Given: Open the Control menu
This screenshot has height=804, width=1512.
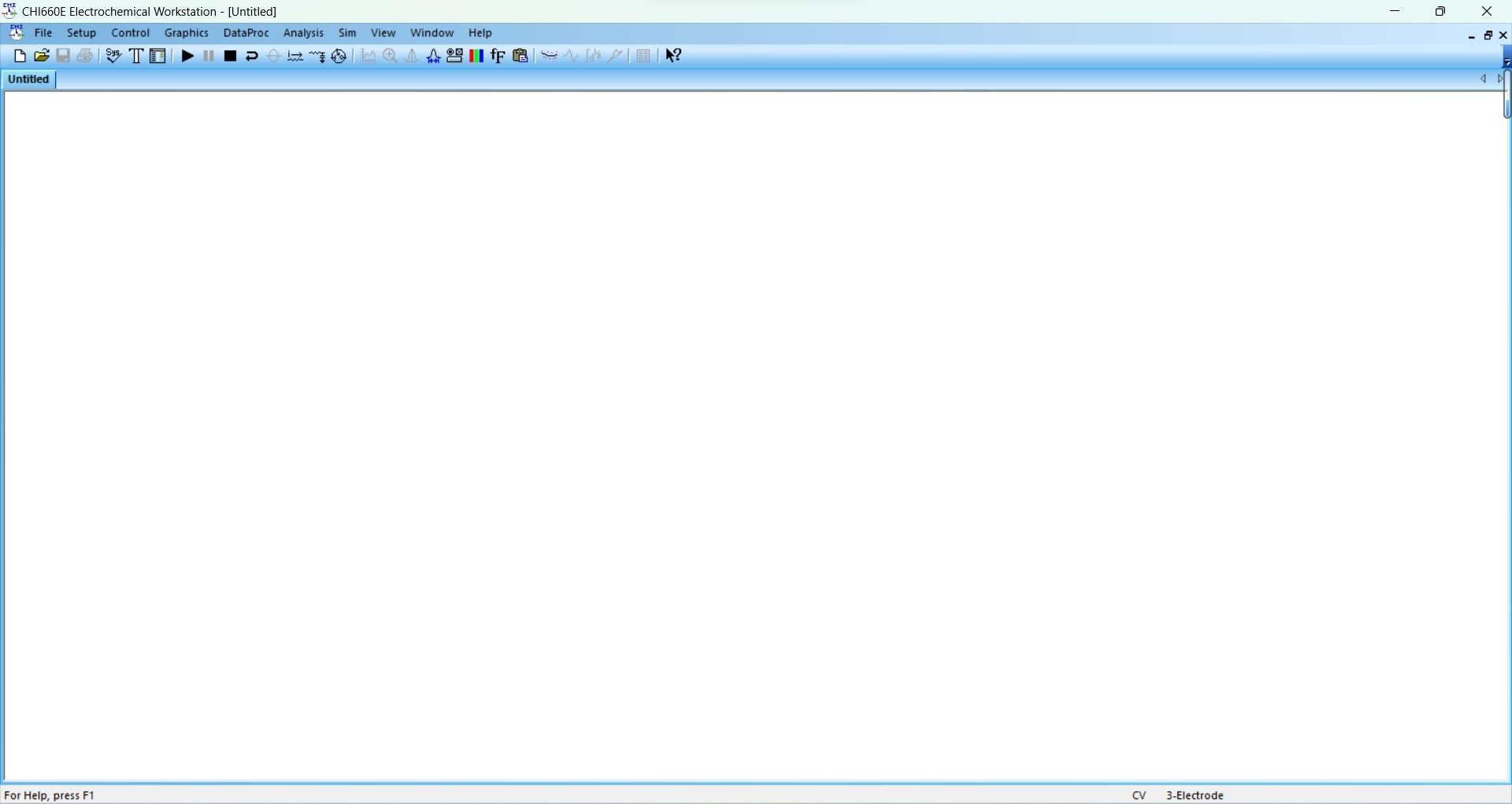Looking at the screenshot, I should coord(131,33).
